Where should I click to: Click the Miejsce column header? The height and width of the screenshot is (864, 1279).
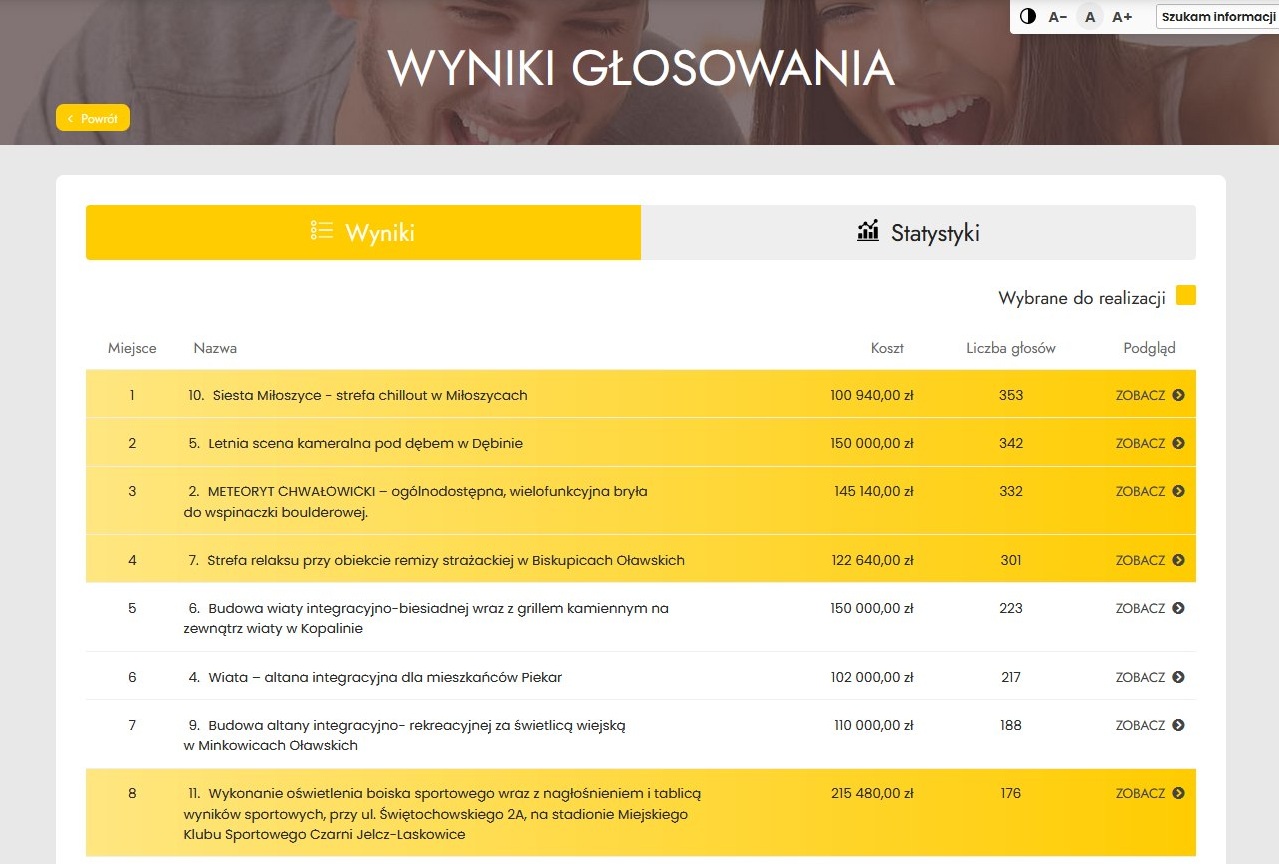[x=132, y=348]
